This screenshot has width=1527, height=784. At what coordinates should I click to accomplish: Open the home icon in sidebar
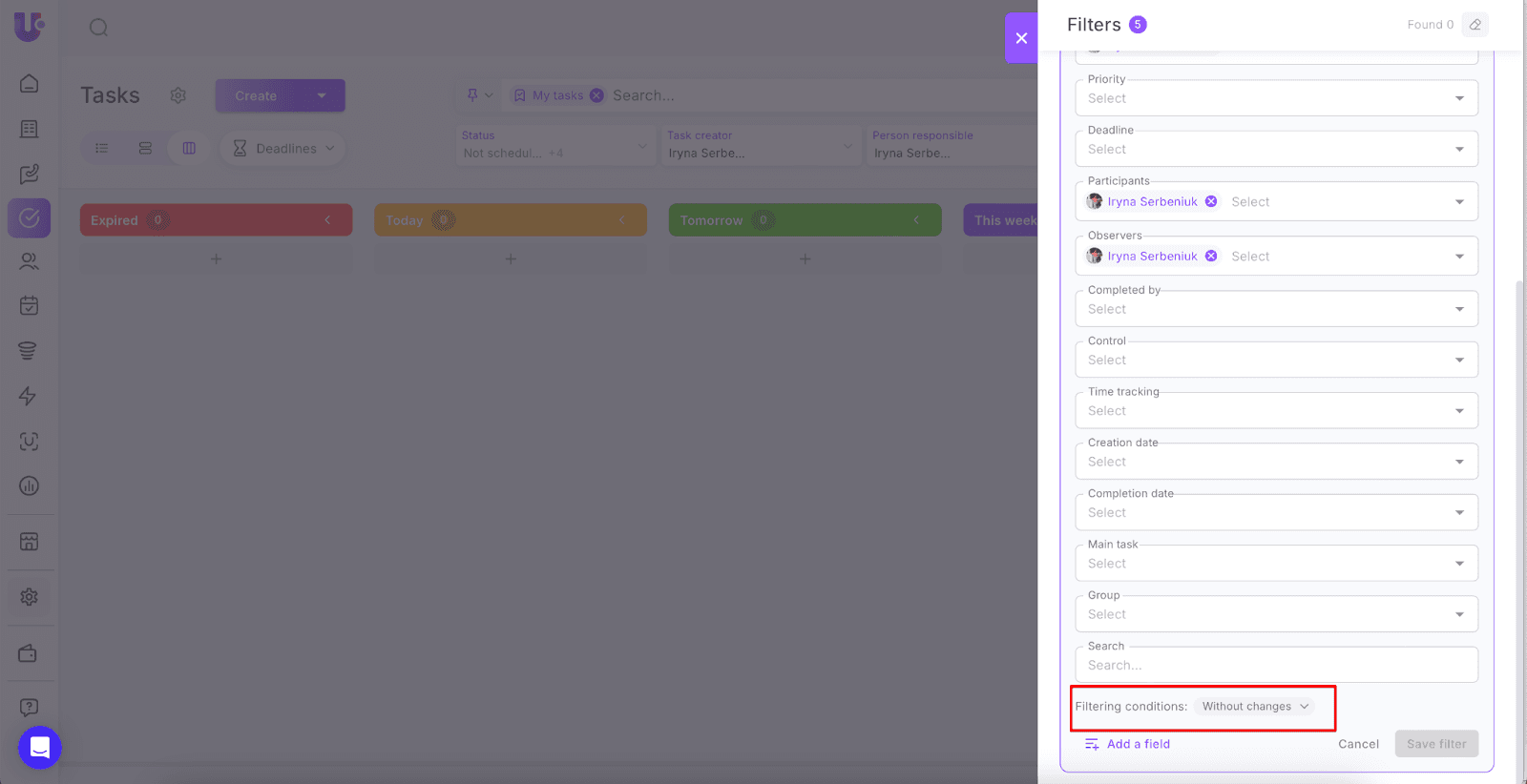[30, 84]
